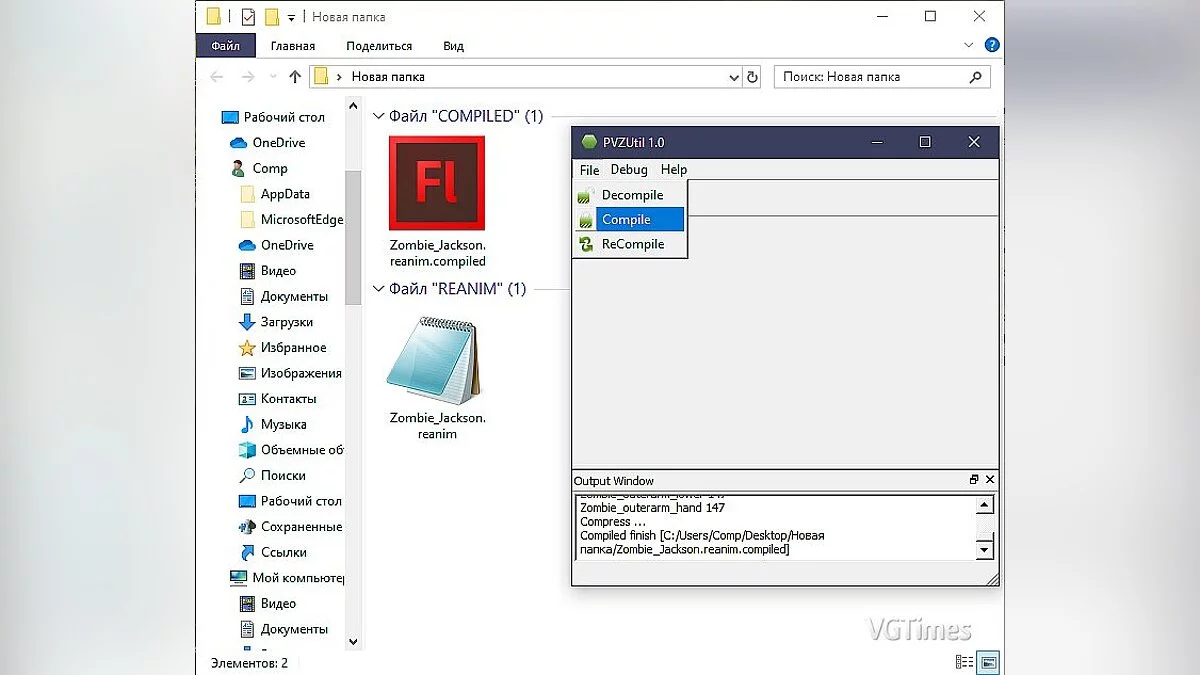Open Поиски folder in tree
The image size is (1200, 675).
tap(283, 476)
